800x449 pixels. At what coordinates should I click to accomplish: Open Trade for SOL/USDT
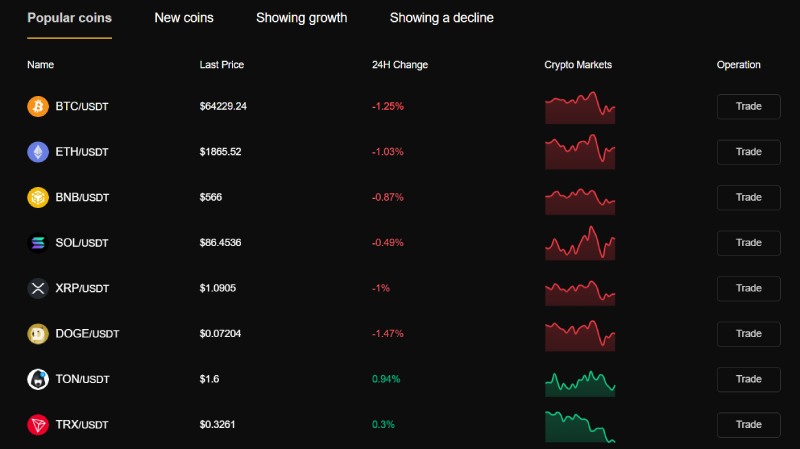[748, 243]
